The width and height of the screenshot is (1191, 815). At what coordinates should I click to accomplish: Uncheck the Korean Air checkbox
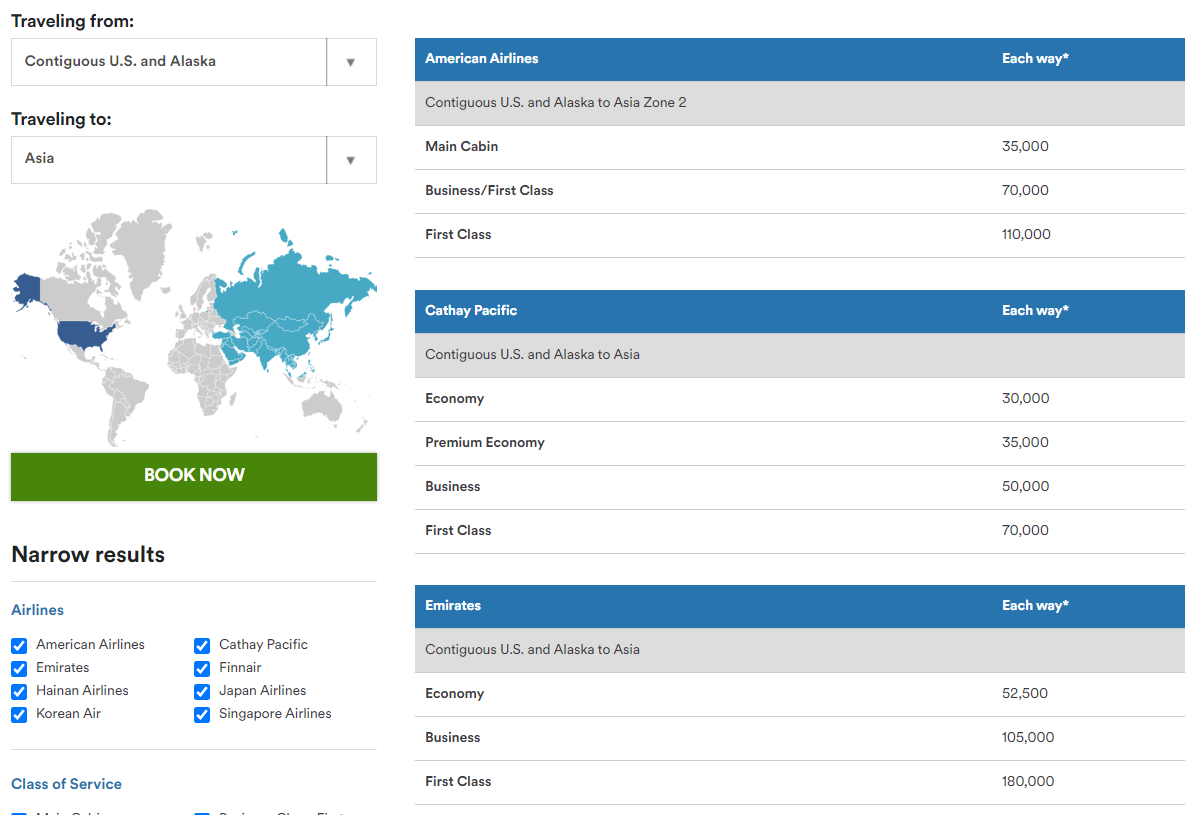pos(19,715)
